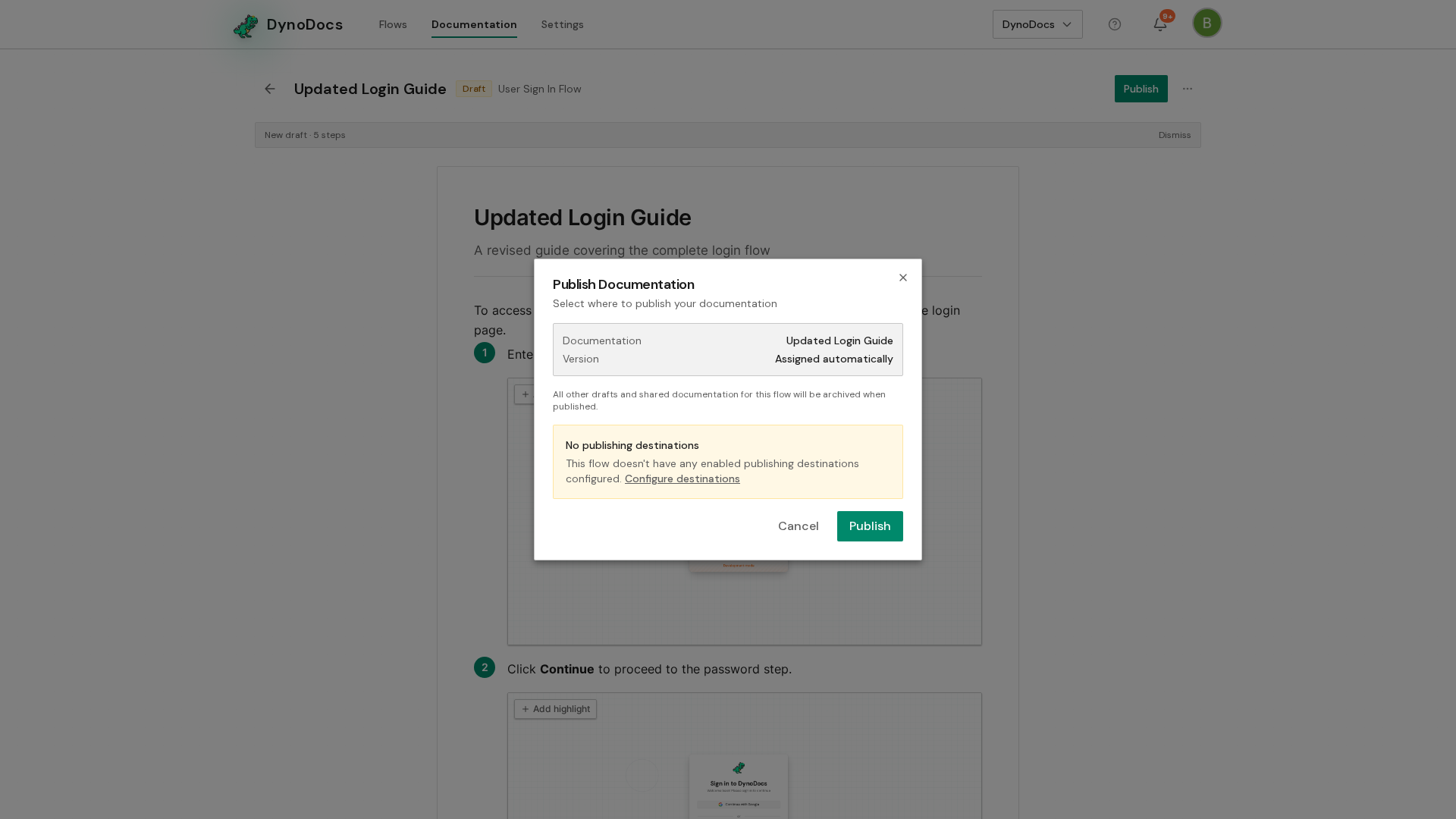
Task: Click the DynoDocs dinosaur logo icon
Action: 246,26
